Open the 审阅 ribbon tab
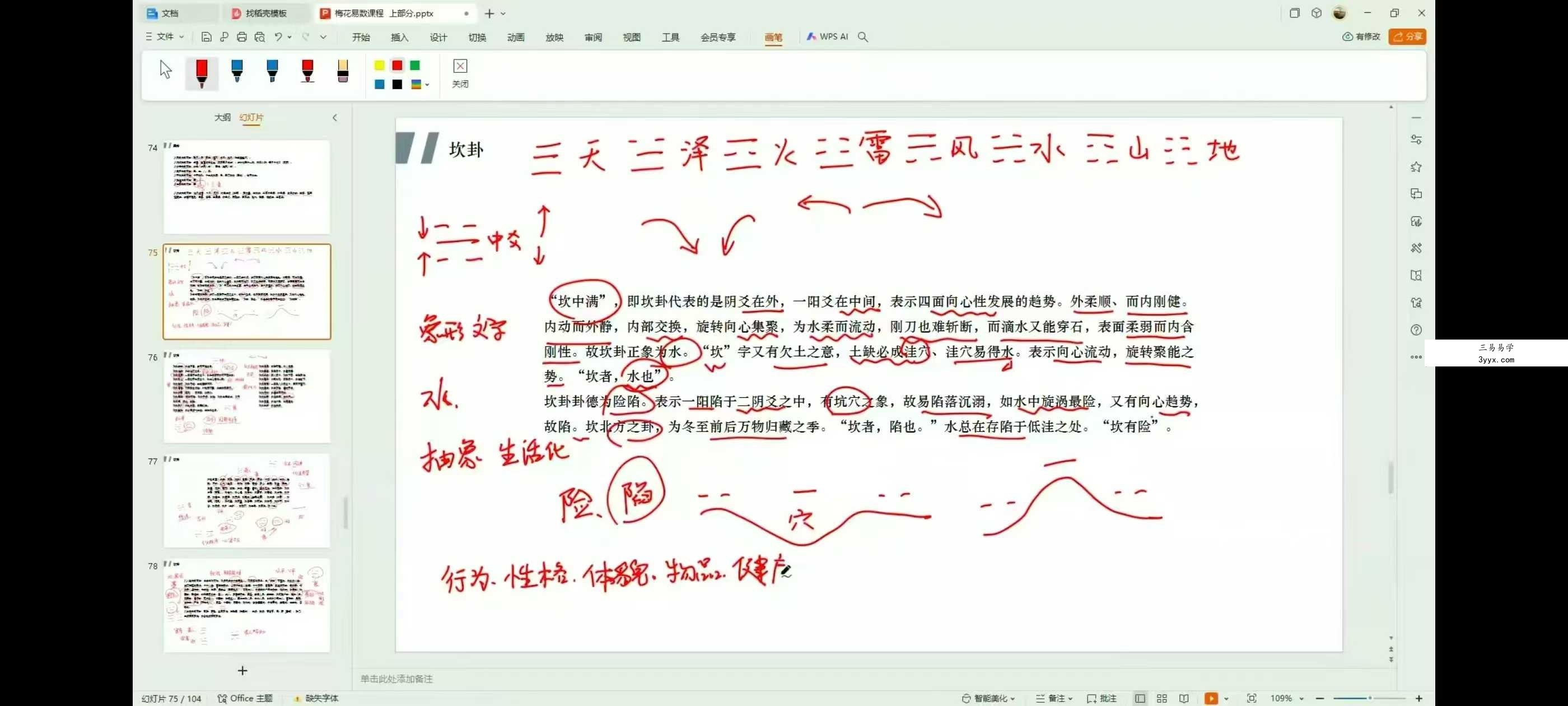This screenshot has height=706, width=1568. (x=594, y=37)
